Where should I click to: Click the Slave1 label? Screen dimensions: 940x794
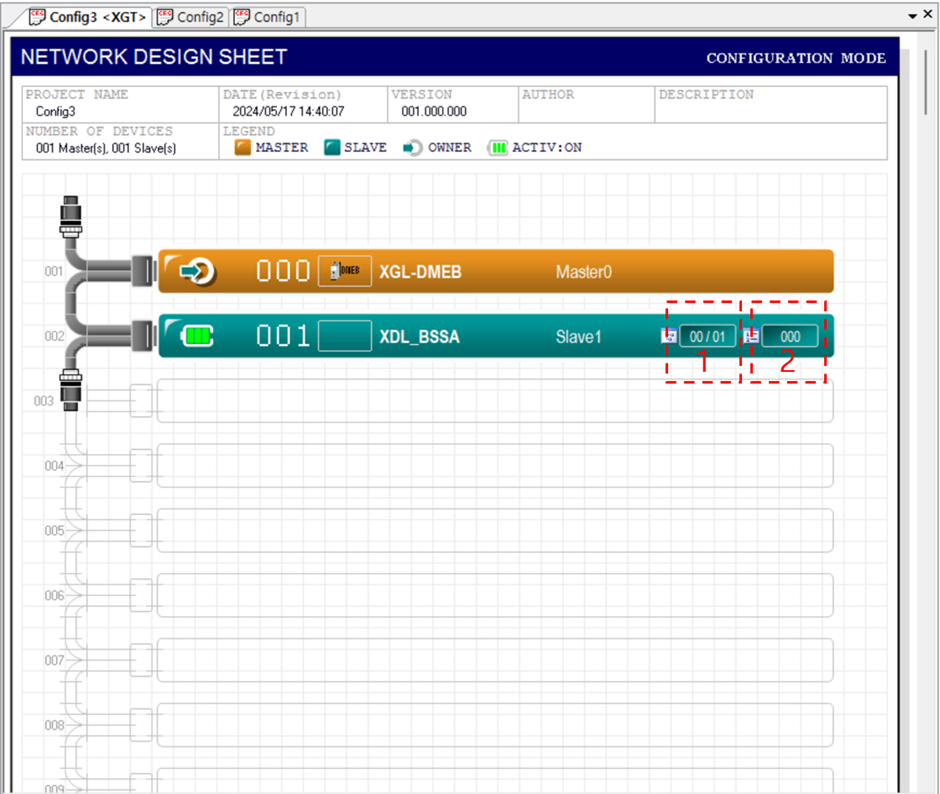coord(578,336)
